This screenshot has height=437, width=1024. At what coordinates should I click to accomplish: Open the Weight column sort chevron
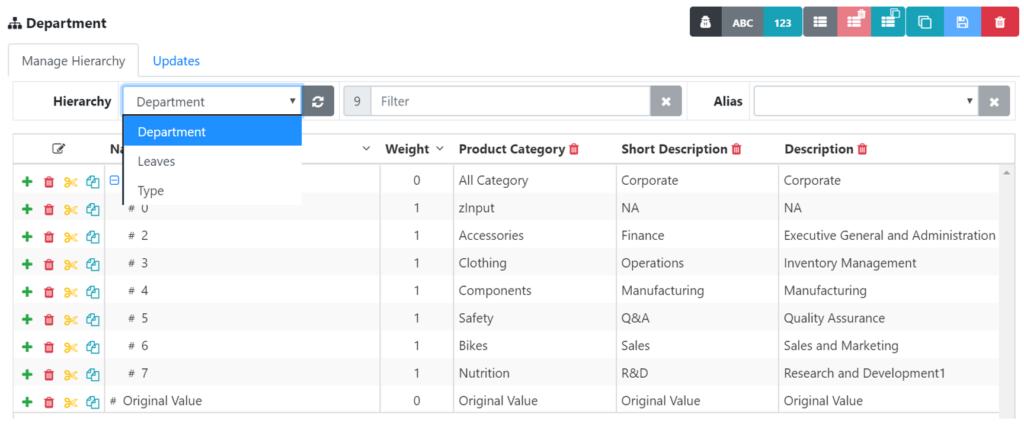point(439,149)
